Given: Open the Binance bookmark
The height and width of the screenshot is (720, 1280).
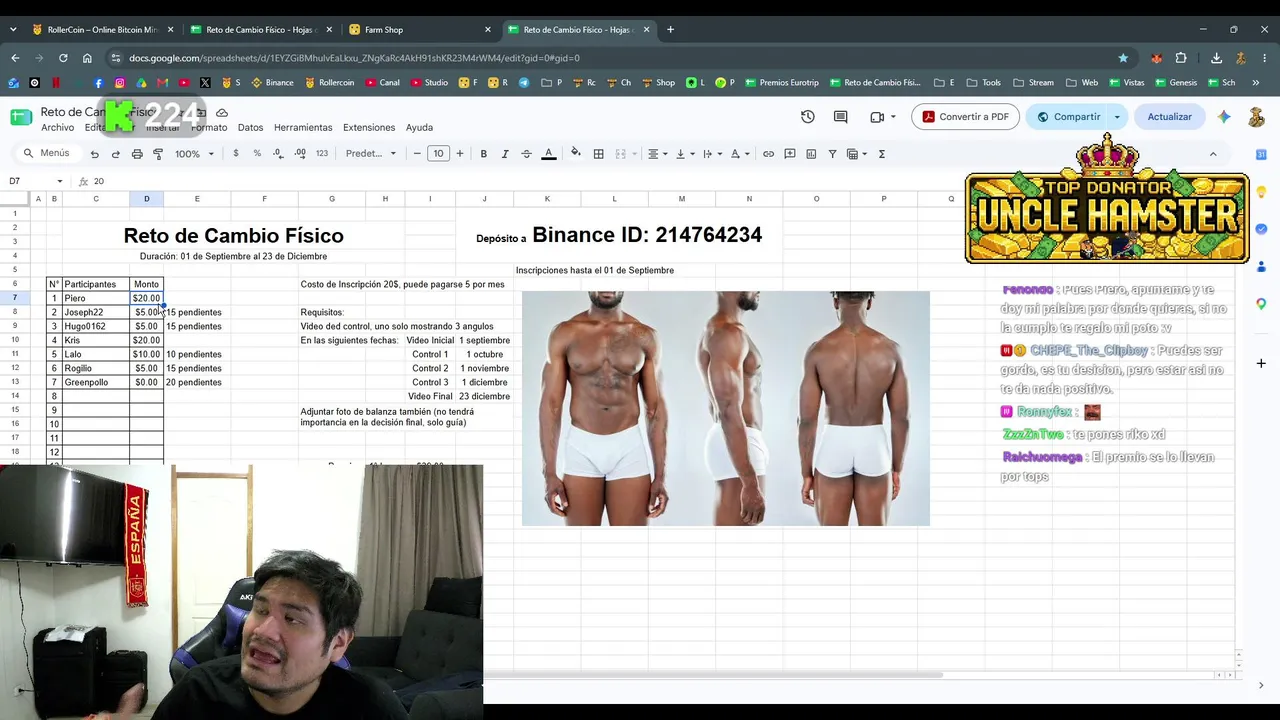Looking at the screenshot, I should point(272,83).
